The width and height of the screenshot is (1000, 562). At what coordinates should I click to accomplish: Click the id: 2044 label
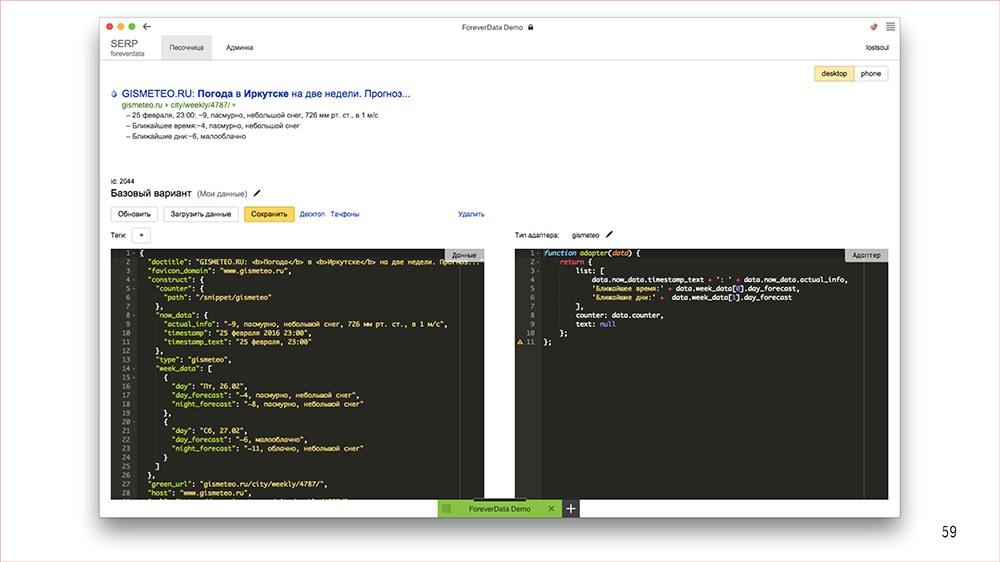tap(122, 181)
